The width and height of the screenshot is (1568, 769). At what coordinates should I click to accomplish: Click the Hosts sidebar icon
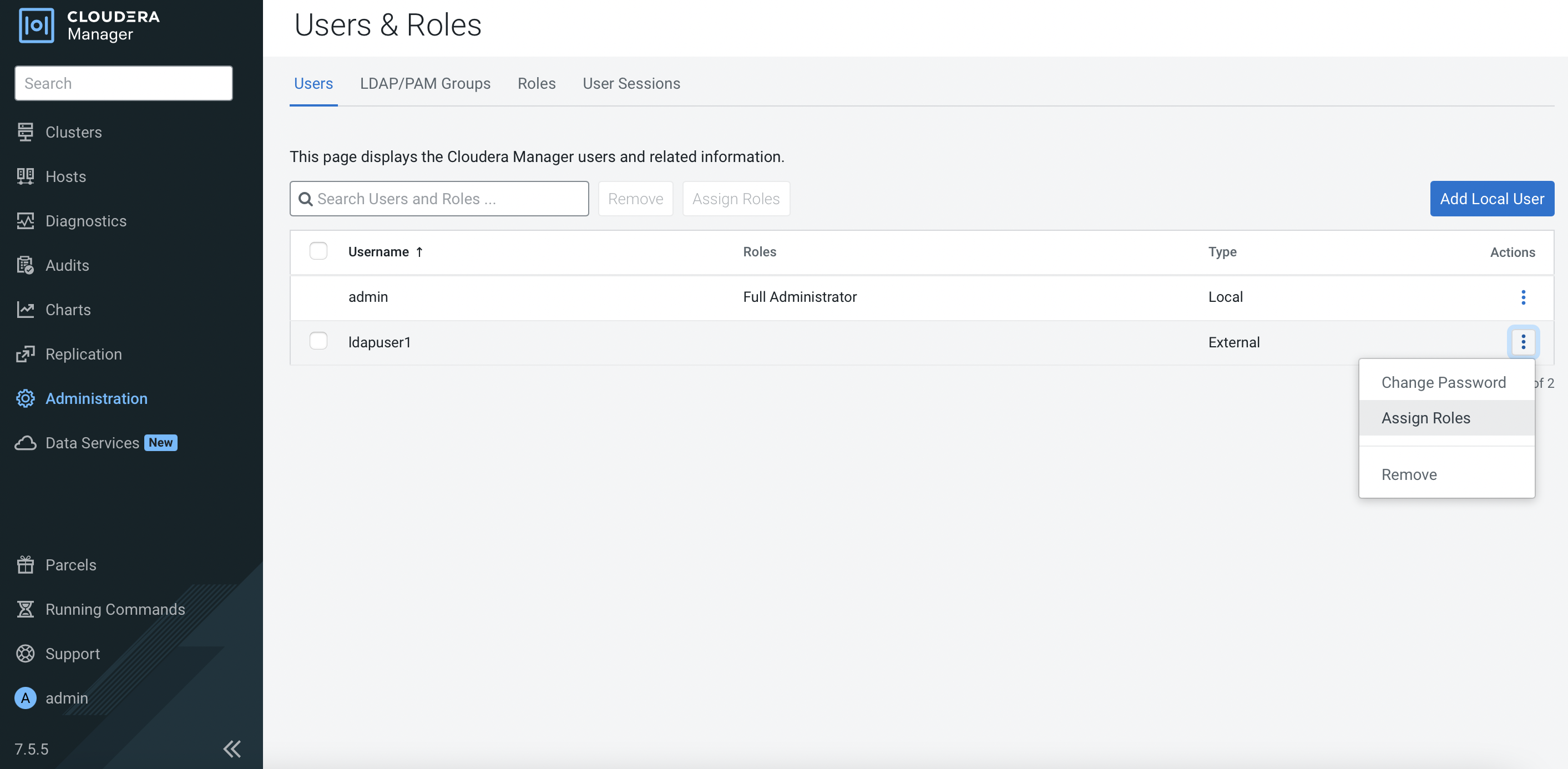click(25, 176)
